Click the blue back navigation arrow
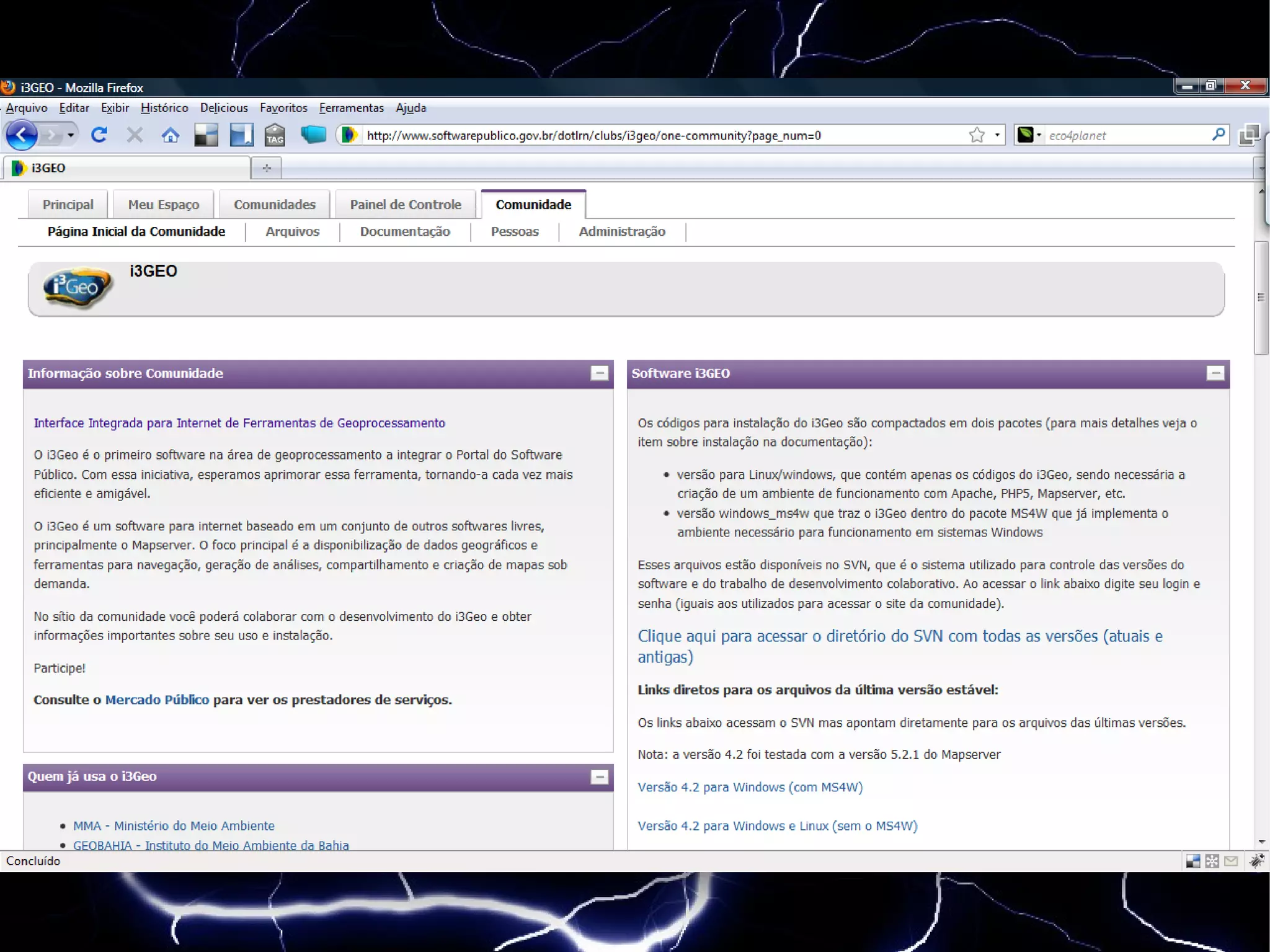 point(22,135)
